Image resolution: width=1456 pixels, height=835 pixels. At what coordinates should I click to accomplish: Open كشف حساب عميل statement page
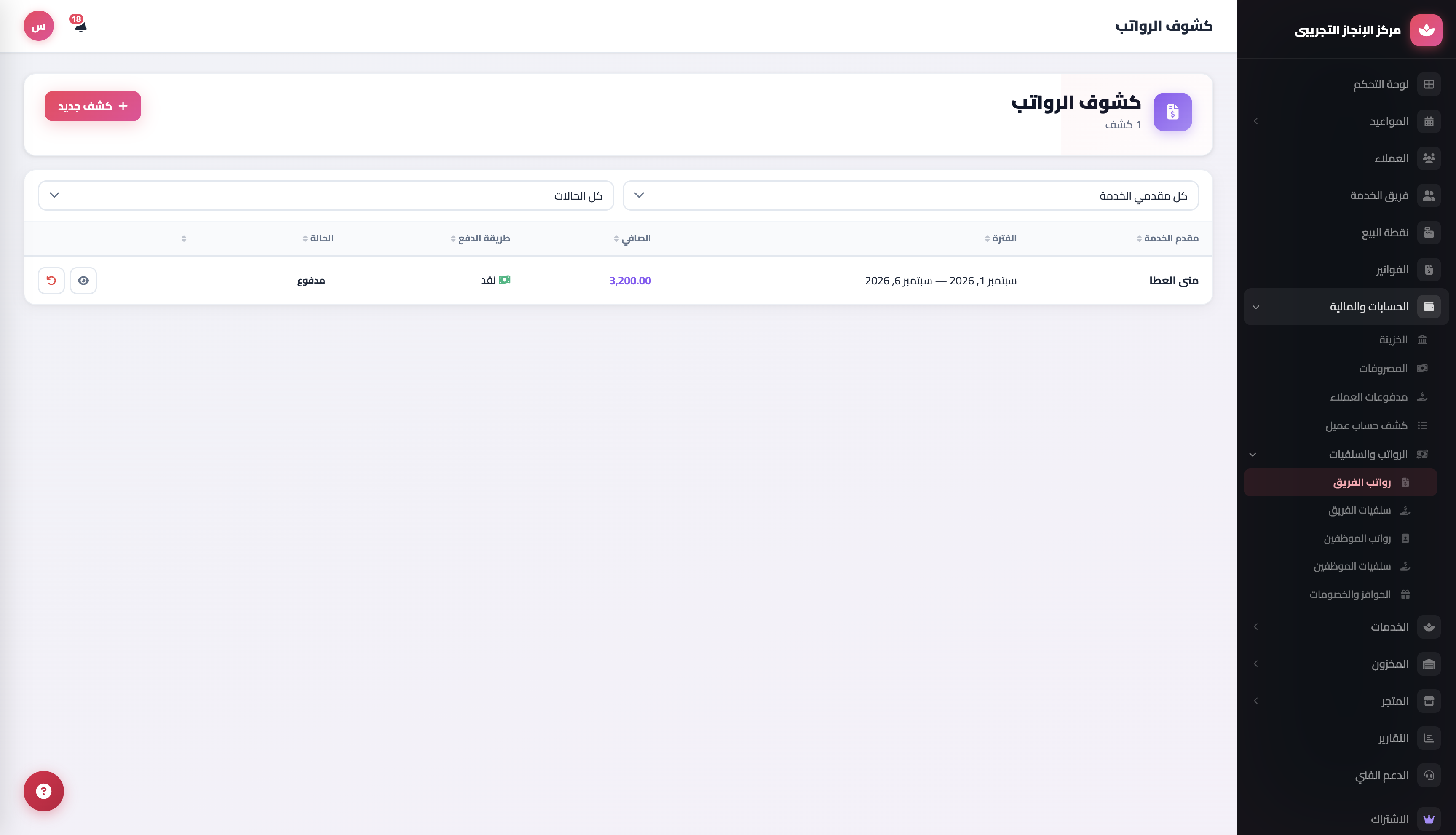(1341, 426)
